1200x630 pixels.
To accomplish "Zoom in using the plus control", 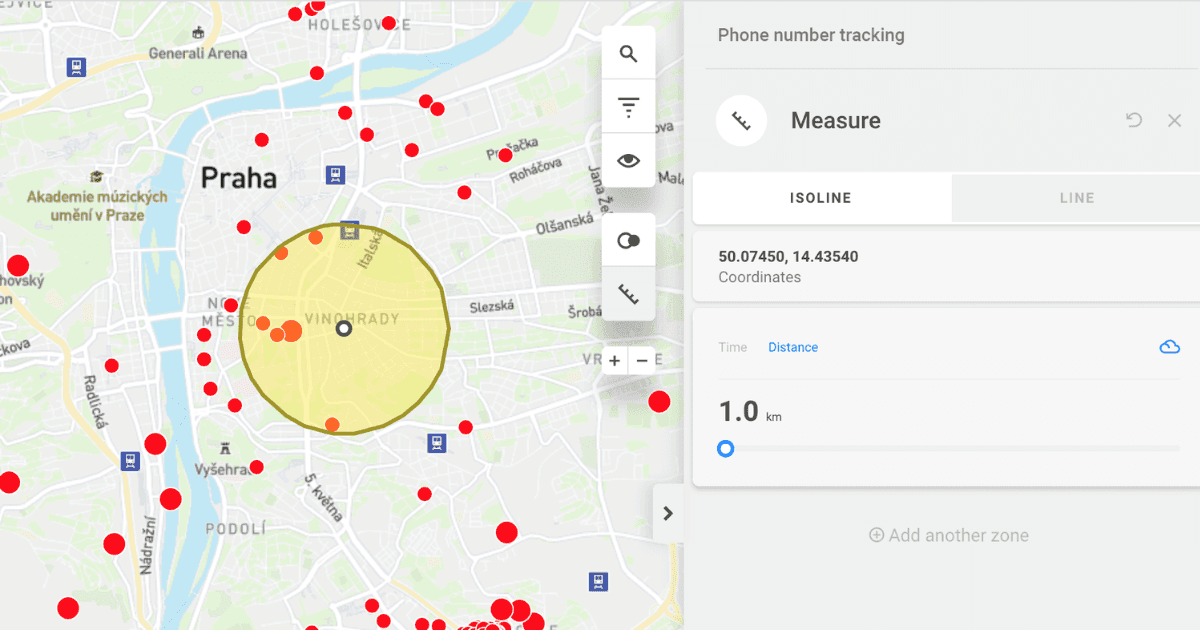I will (x=614, y=360).
